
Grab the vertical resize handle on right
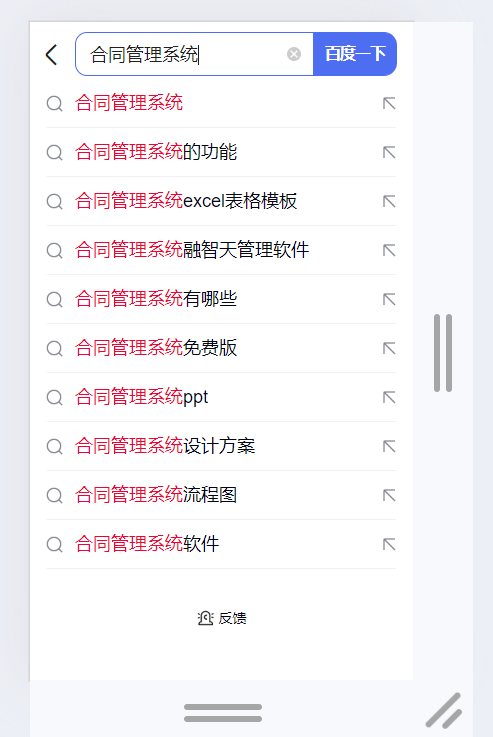[x=443, y=353]
